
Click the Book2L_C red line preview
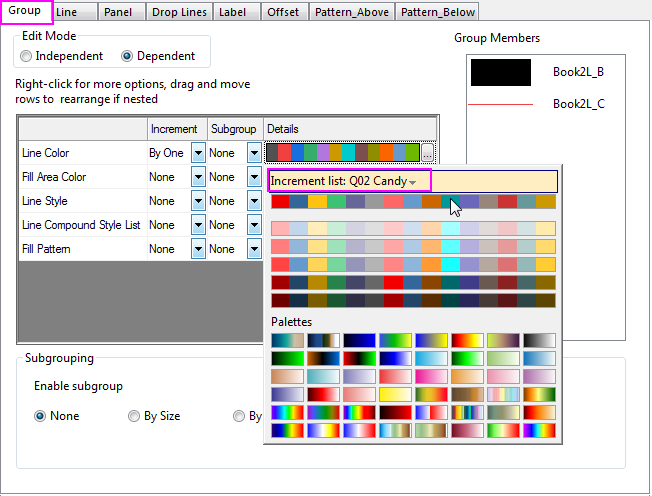coord(501,103)
